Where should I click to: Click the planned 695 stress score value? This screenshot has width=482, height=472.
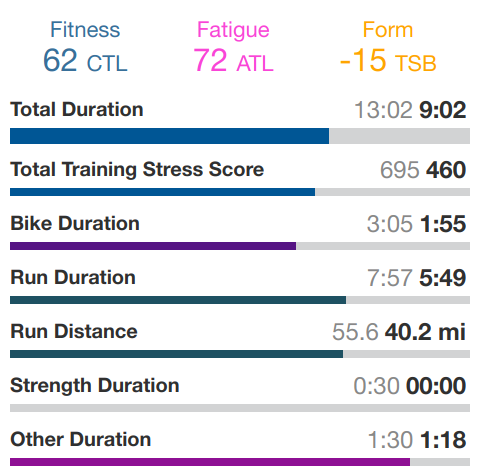(399, 170)
